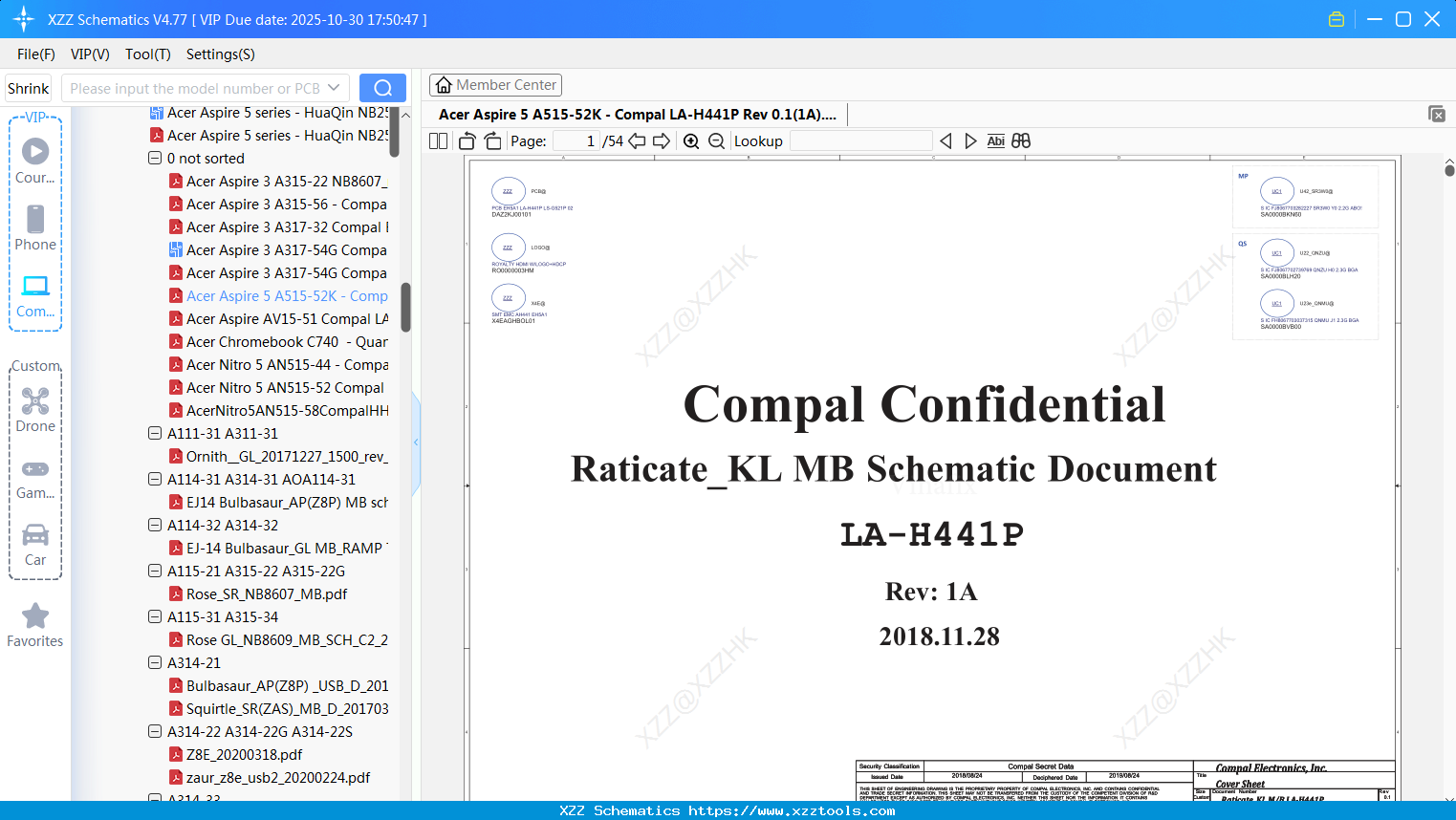The image size is (1456, 820).
Task: Collapse the A314-22 A314-22G A314-22S folder
Action: pos(155,732)
